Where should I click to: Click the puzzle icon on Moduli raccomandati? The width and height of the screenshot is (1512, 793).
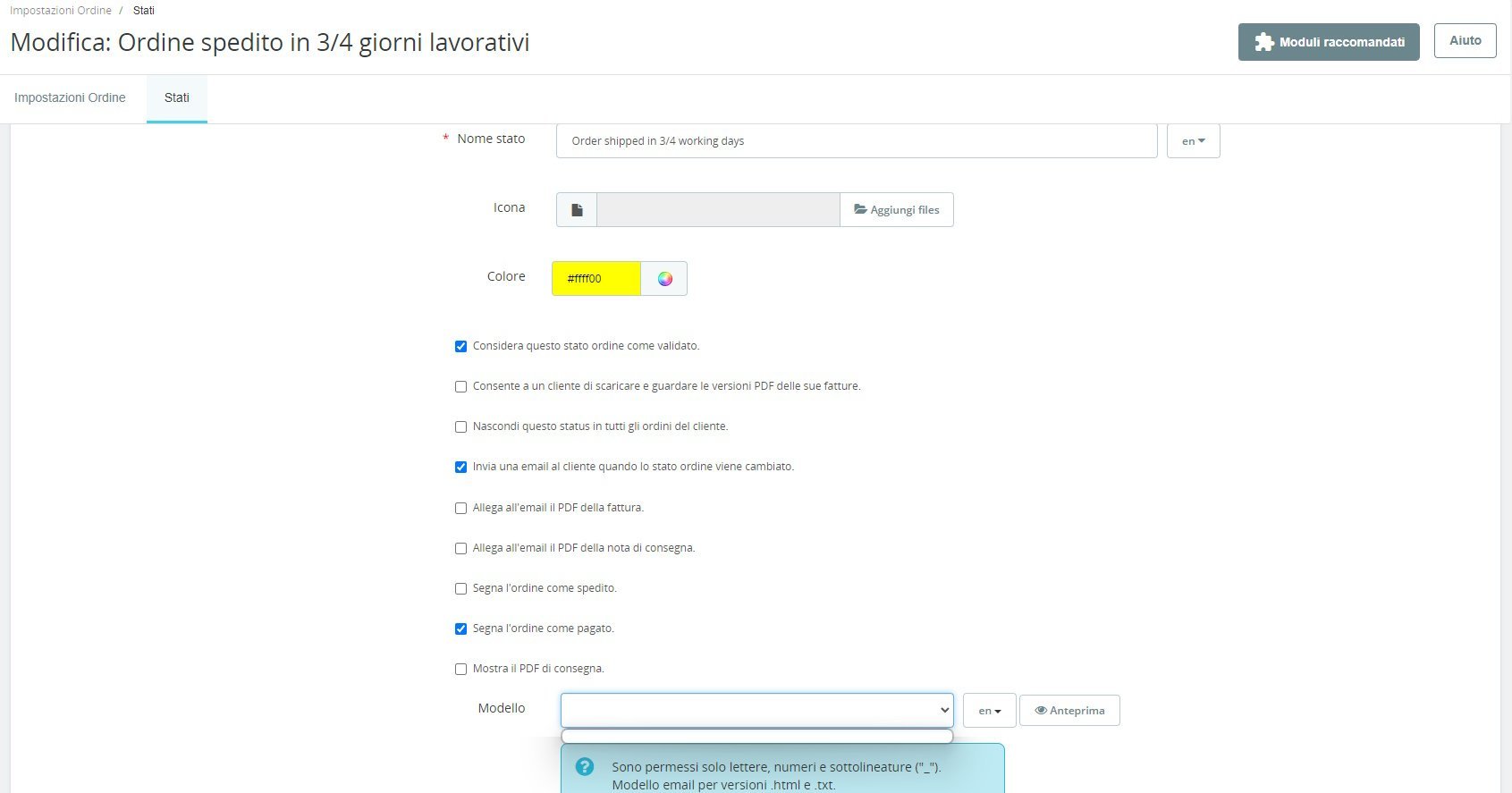coord(1264,42)
